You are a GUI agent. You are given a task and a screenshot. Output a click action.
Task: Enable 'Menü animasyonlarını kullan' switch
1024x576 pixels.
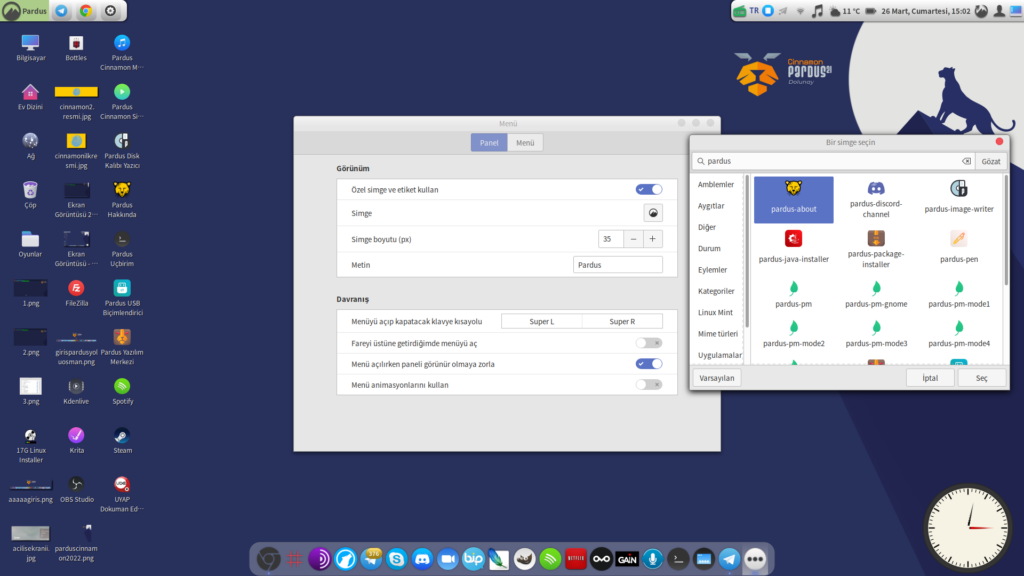click(648, 385)
